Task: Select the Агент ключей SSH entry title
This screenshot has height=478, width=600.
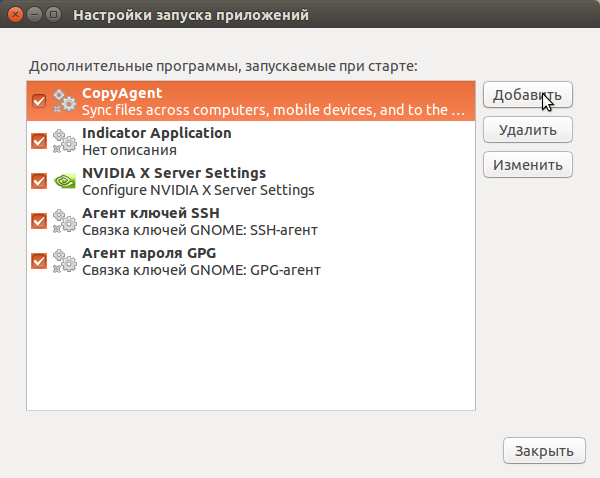Action: pyautogui.click(x=151, y=213)
